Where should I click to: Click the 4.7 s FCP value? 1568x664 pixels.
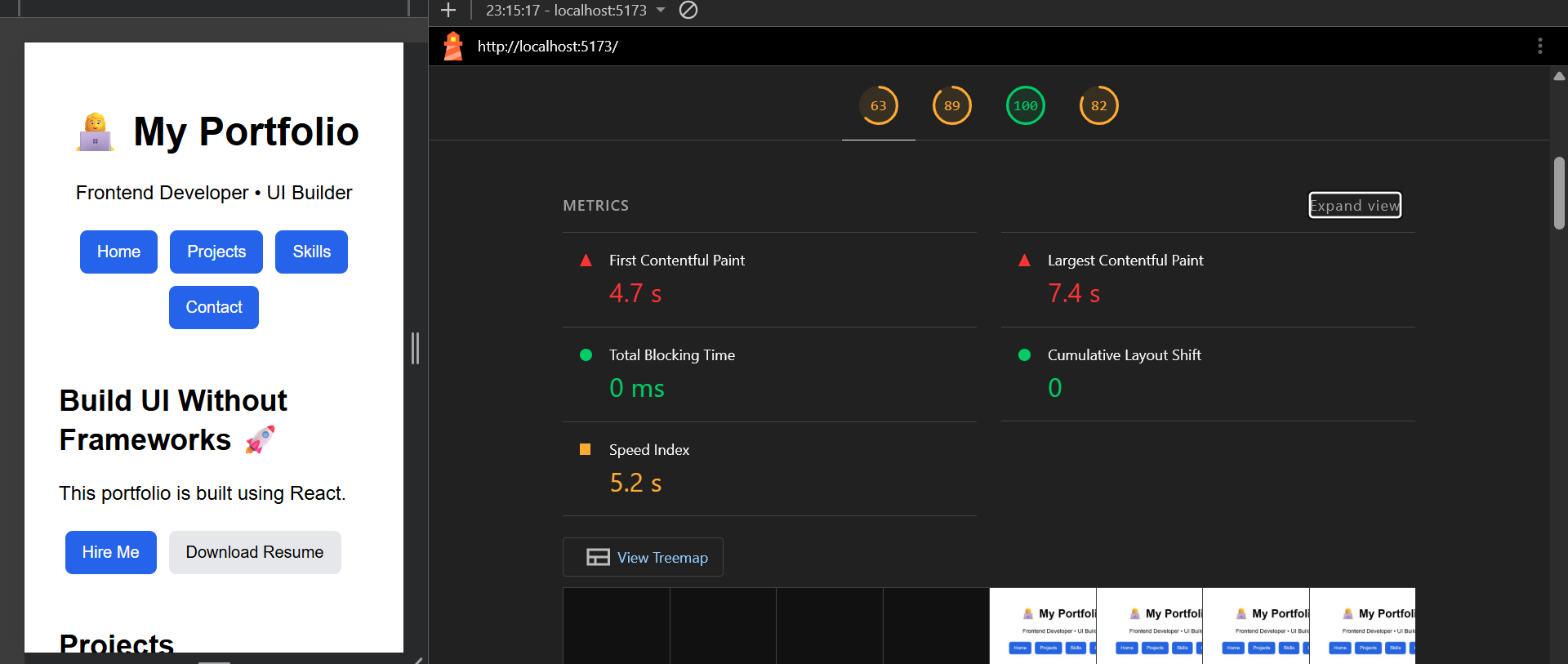635,293
